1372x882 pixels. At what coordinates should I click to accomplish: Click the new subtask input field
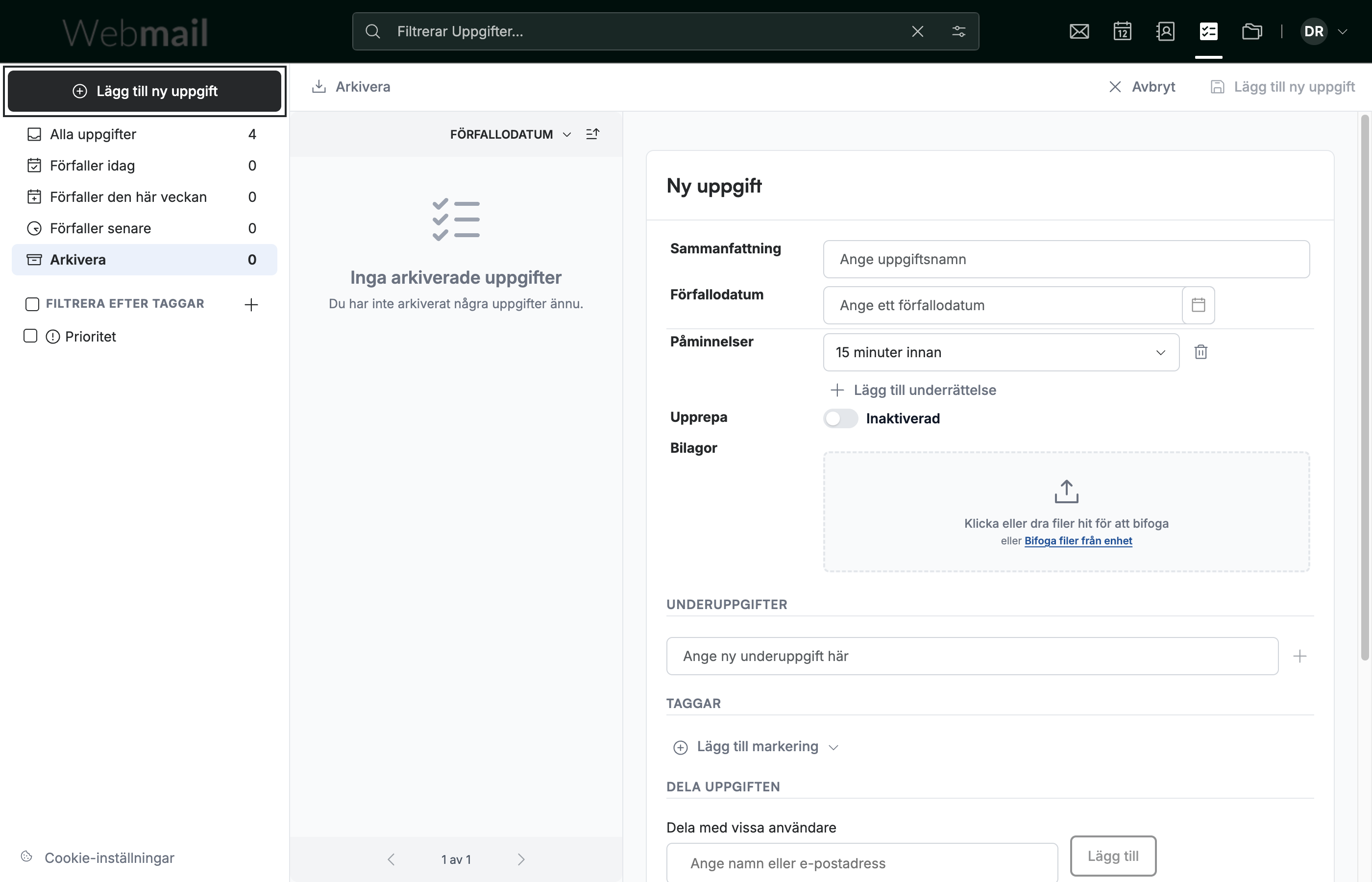(x=972, y=656)
